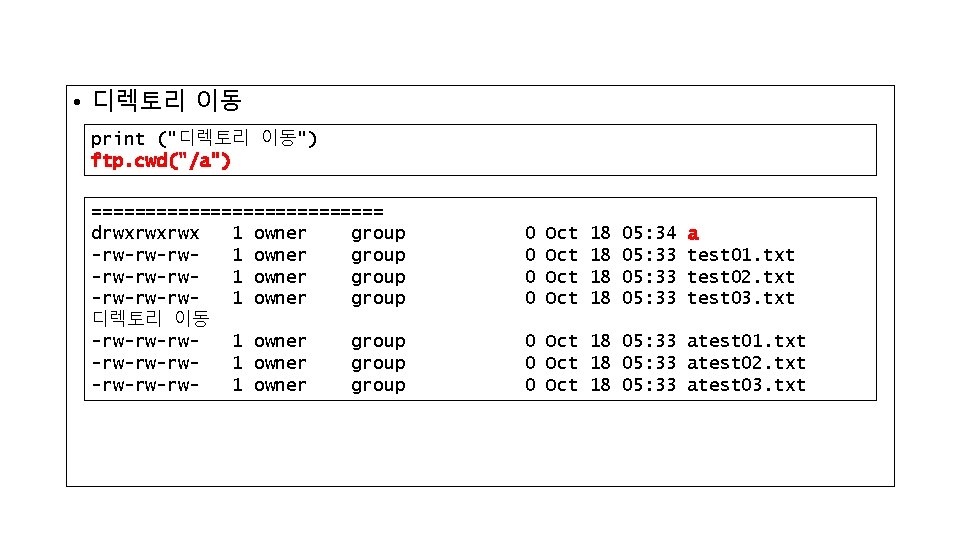The width and height of the screenshot is (960, 540).
Task: Select the red ftp.cwd("/a") code line
Action: [x=161, y=160]
